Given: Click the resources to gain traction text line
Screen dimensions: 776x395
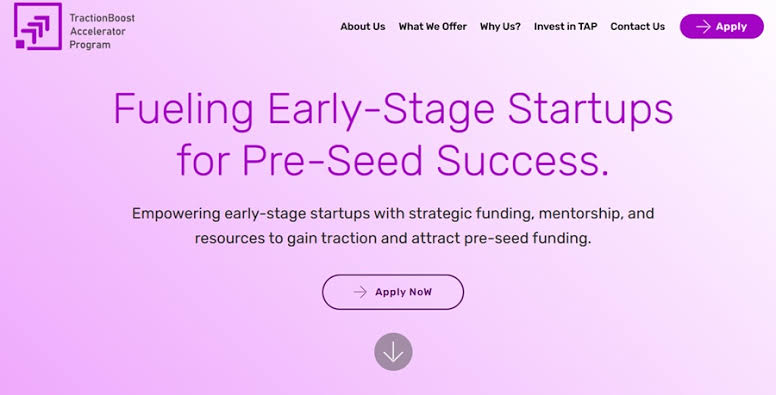Looking at the screenshot, I should (393, 239).
